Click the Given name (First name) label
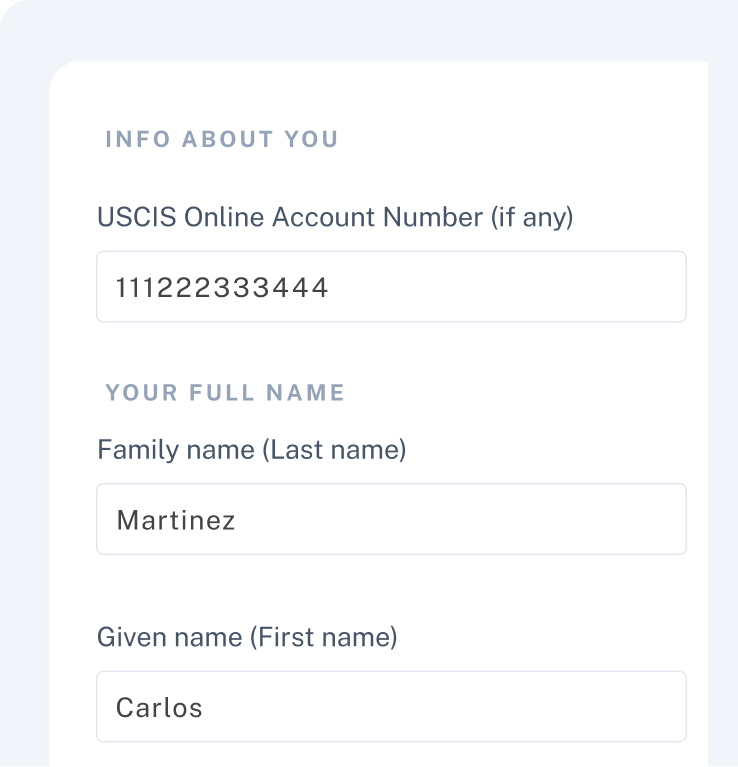The width and height of the screenshot is (738, 767). 246,637
